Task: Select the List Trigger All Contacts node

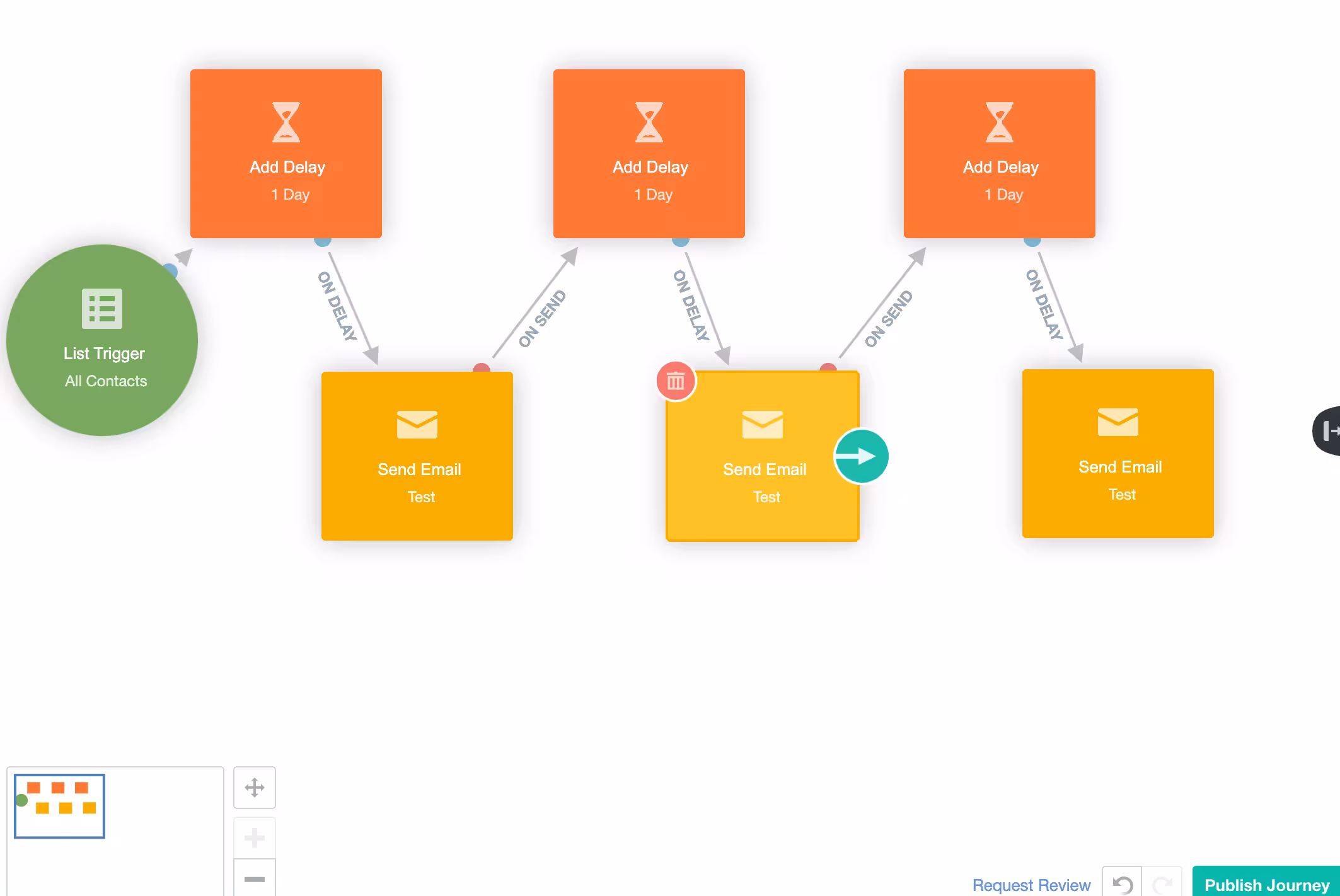Action: tap(102, 340)
